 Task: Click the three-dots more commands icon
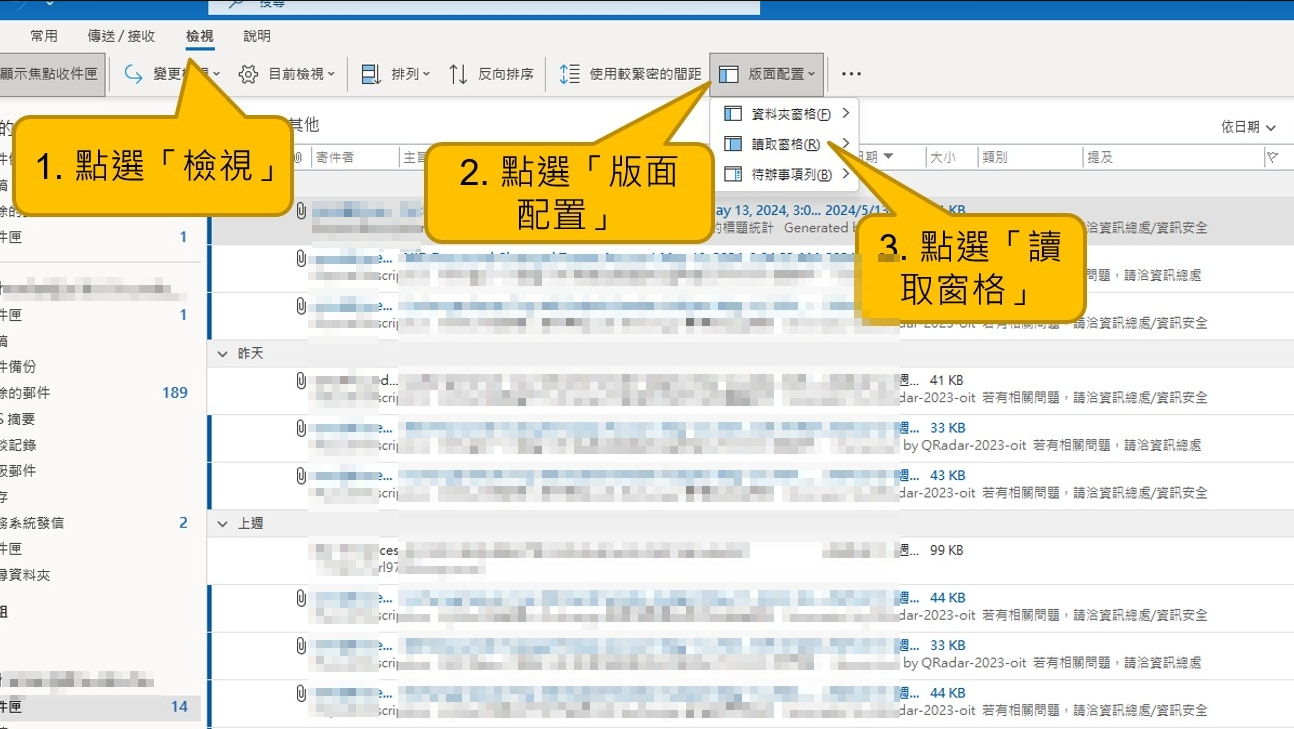(x=851, y=74)
